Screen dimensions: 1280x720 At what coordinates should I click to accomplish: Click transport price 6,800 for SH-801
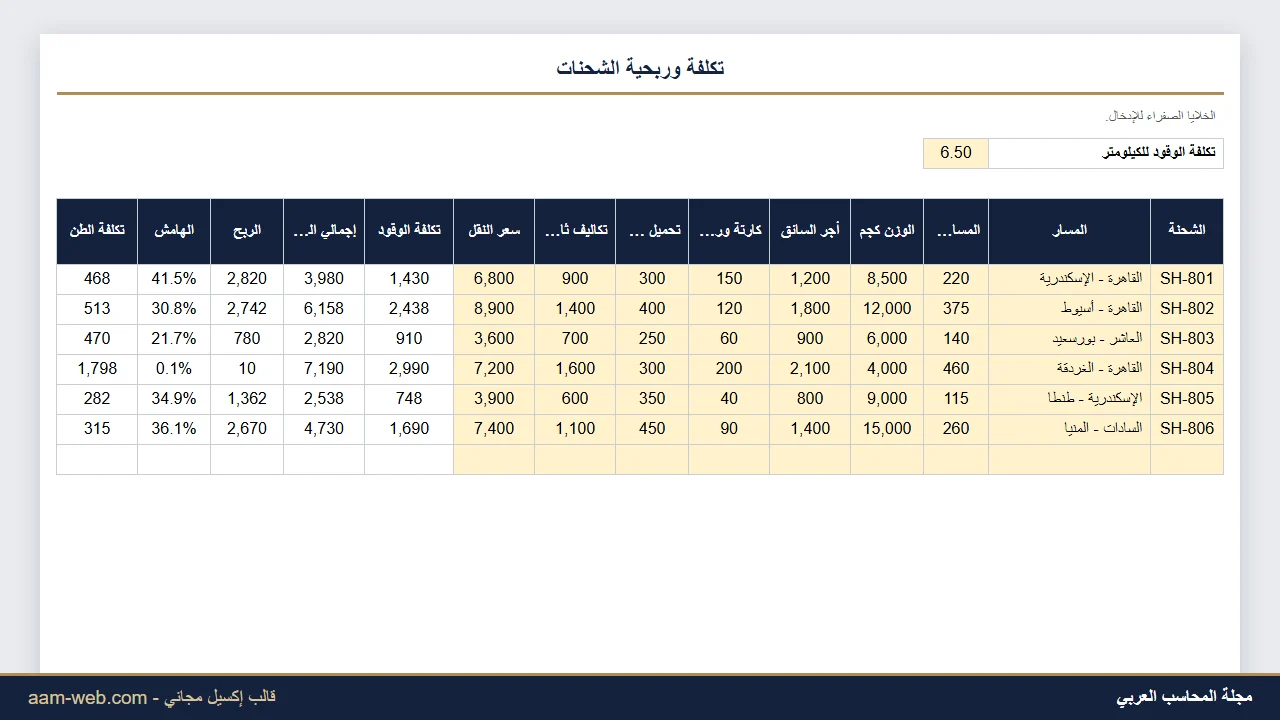(494, 279)
